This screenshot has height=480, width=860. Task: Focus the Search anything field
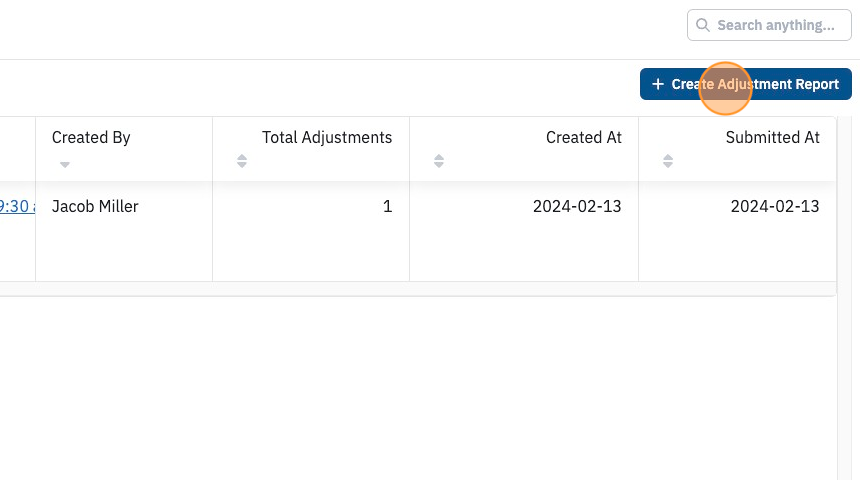(x=769, y=25)
